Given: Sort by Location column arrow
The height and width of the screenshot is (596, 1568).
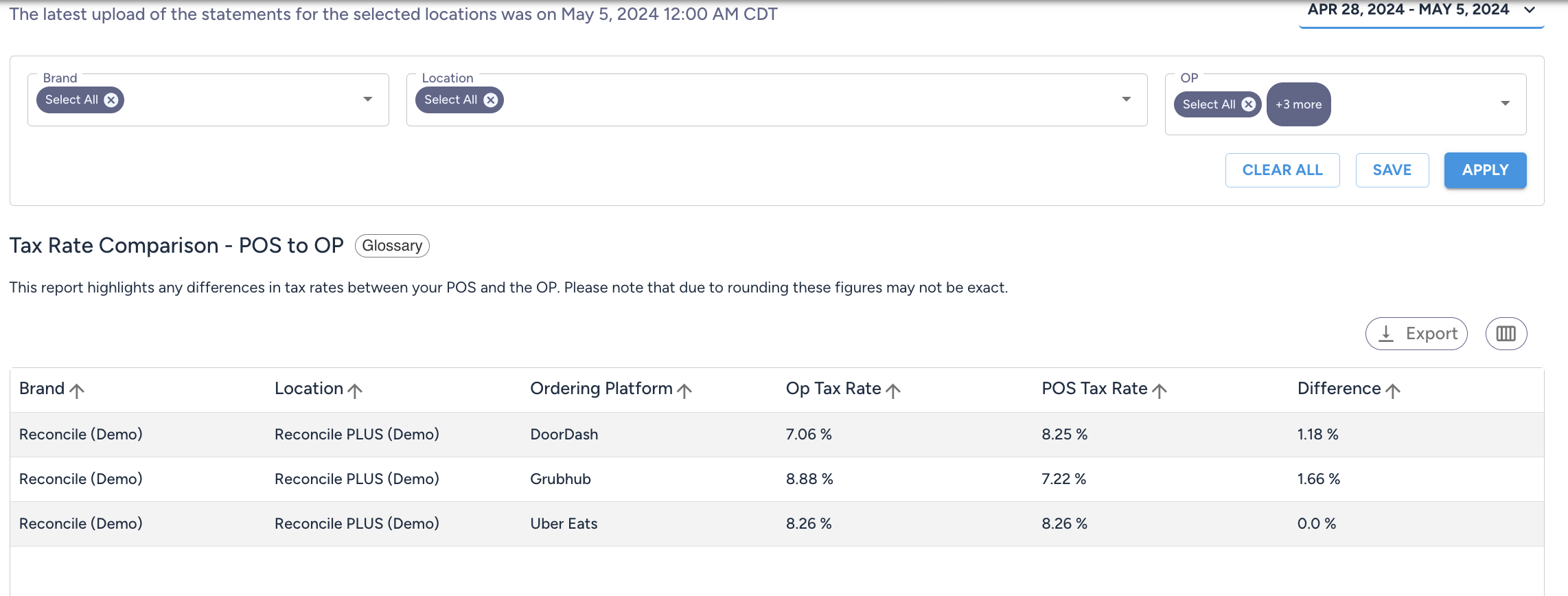Looking at the screenshot, I should (355, 391).
